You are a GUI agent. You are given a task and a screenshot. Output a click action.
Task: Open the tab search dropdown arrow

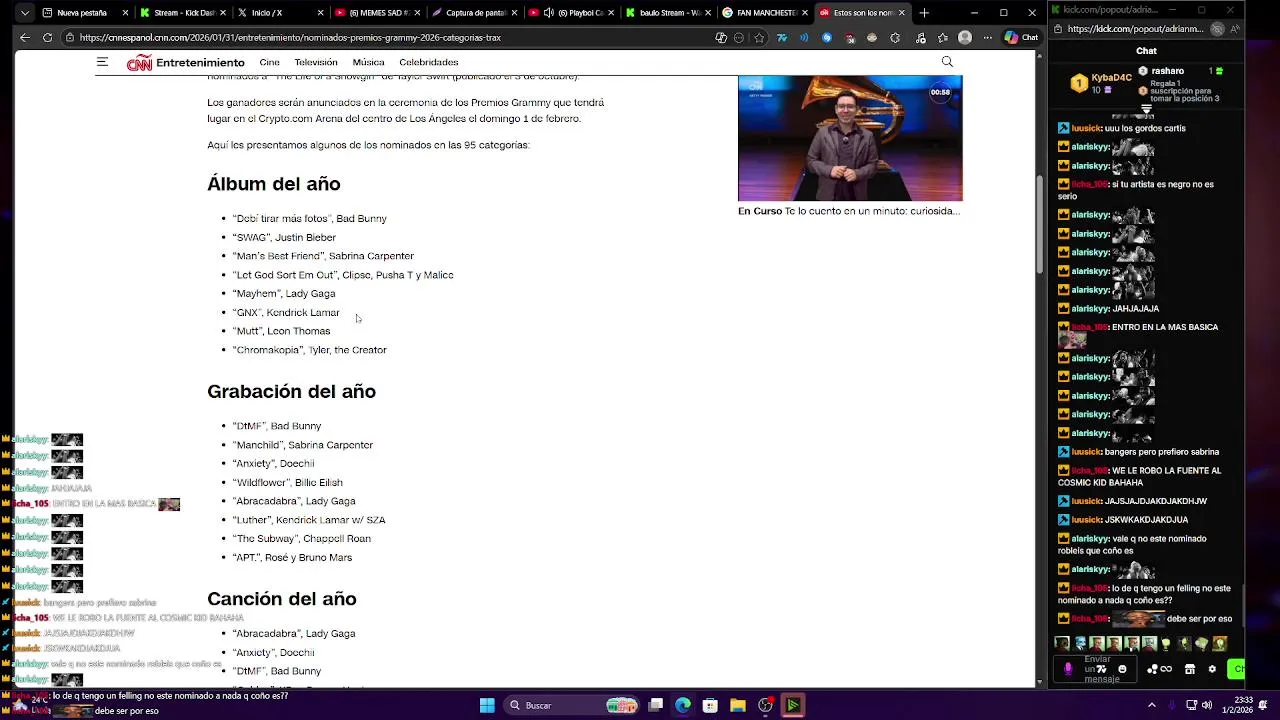click(24, 13)
